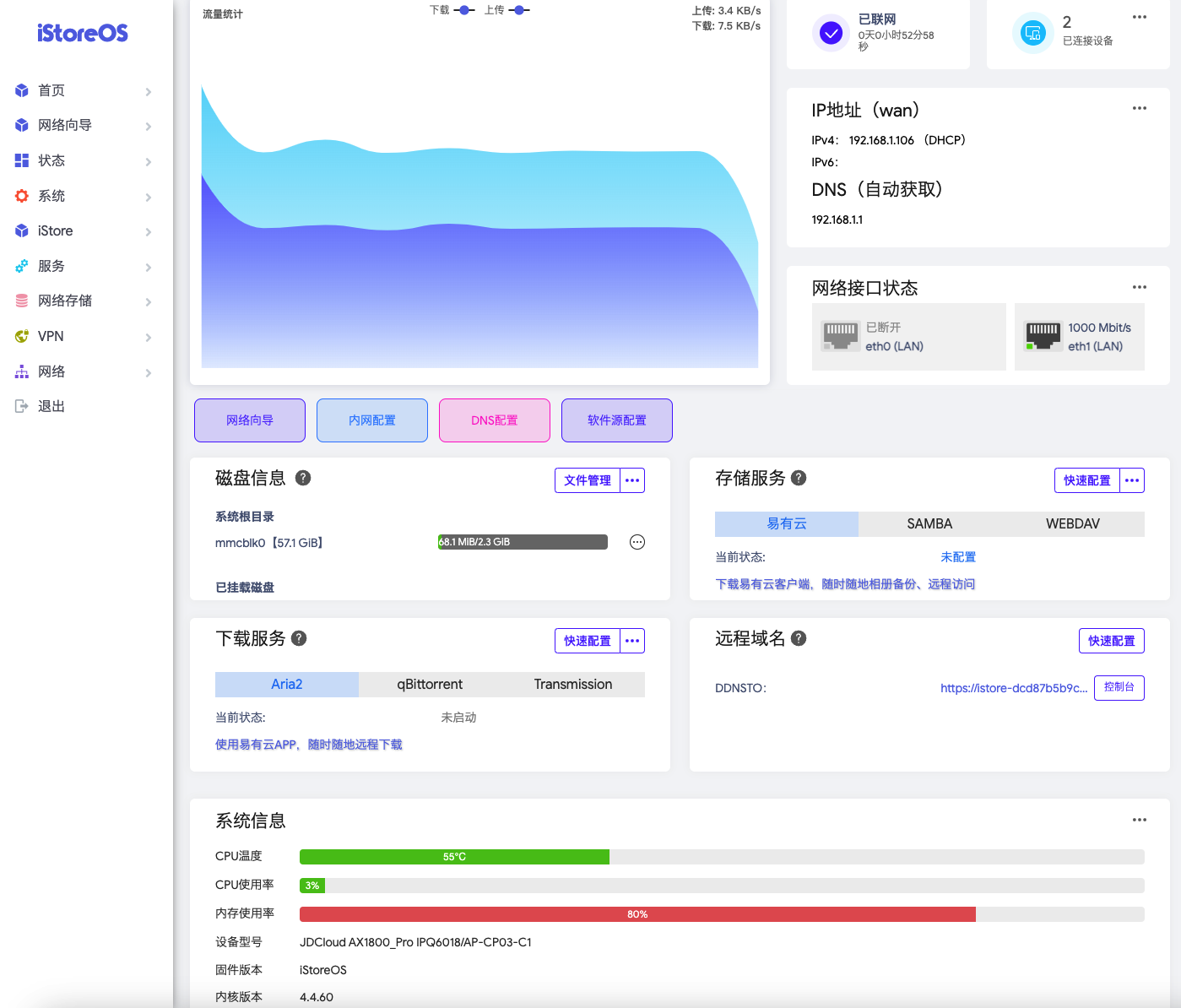Open the 使用易有云APP remote download link
This screenshot has height=1008, width=1181.
pos(309,745)
